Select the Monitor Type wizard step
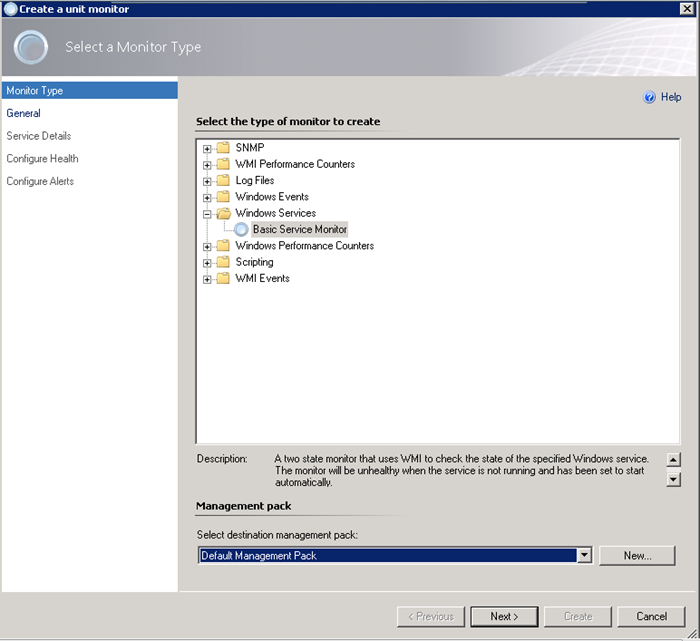Image resolution: width=700 pixels, height=641 pixels. [89, 91]
